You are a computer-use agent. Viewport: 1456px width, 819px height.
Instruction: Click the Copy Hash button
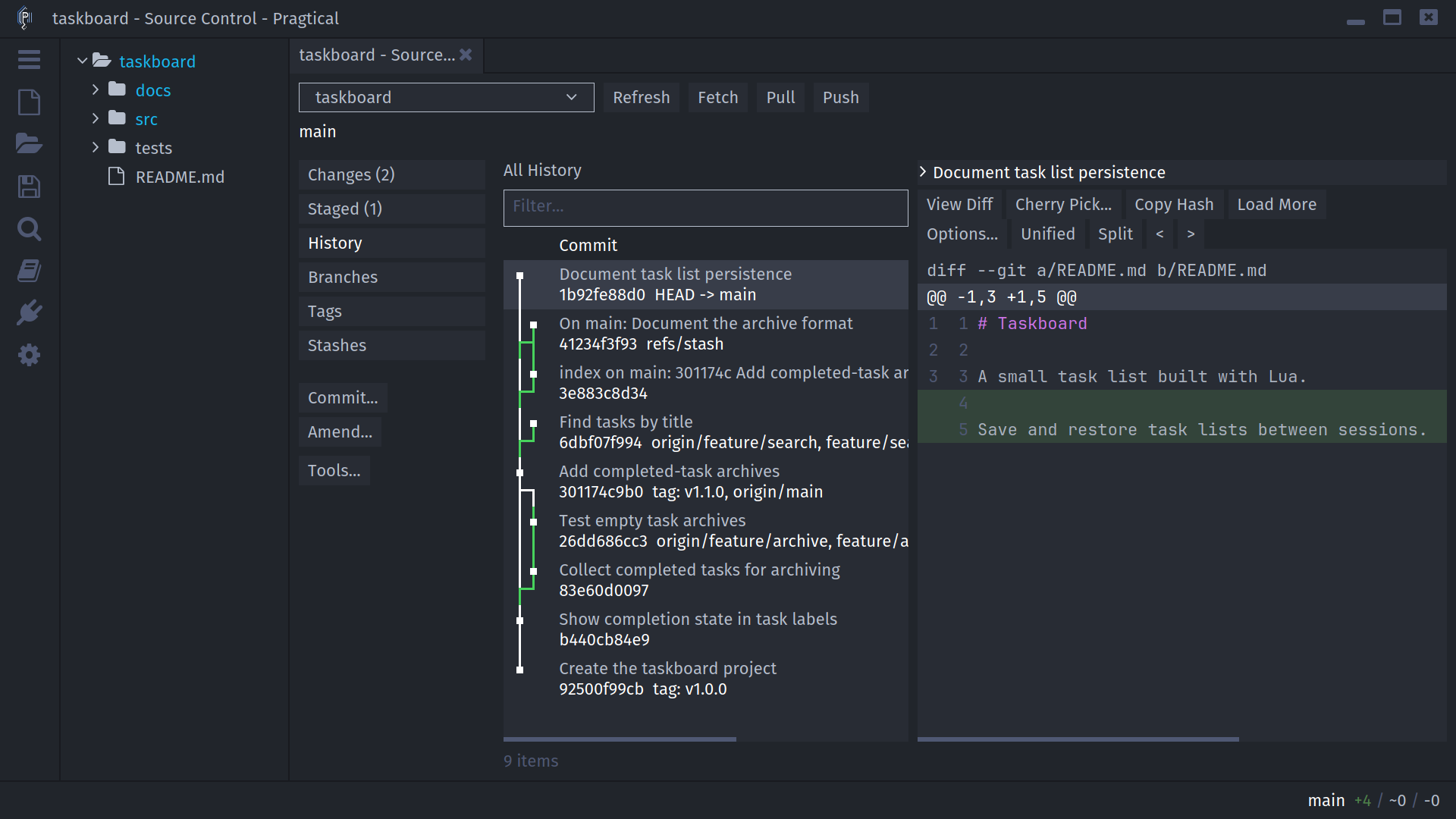[1174, 204]
